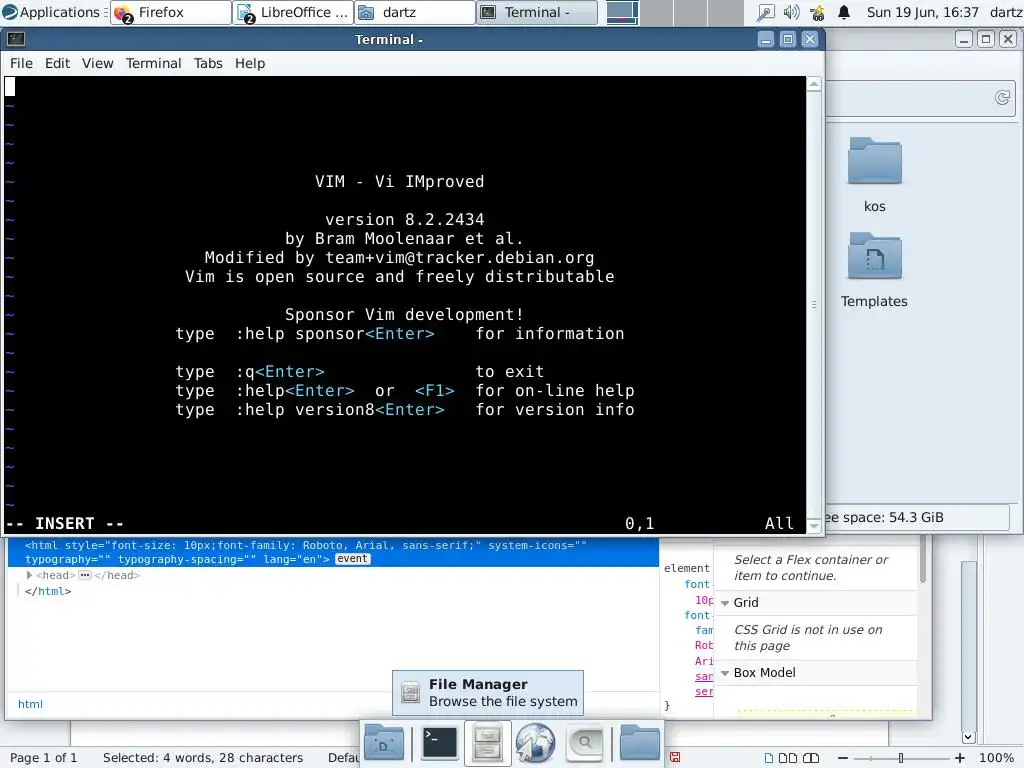Open the notifications bell icon
The image size is (1024, 768).
pos(844,12)
